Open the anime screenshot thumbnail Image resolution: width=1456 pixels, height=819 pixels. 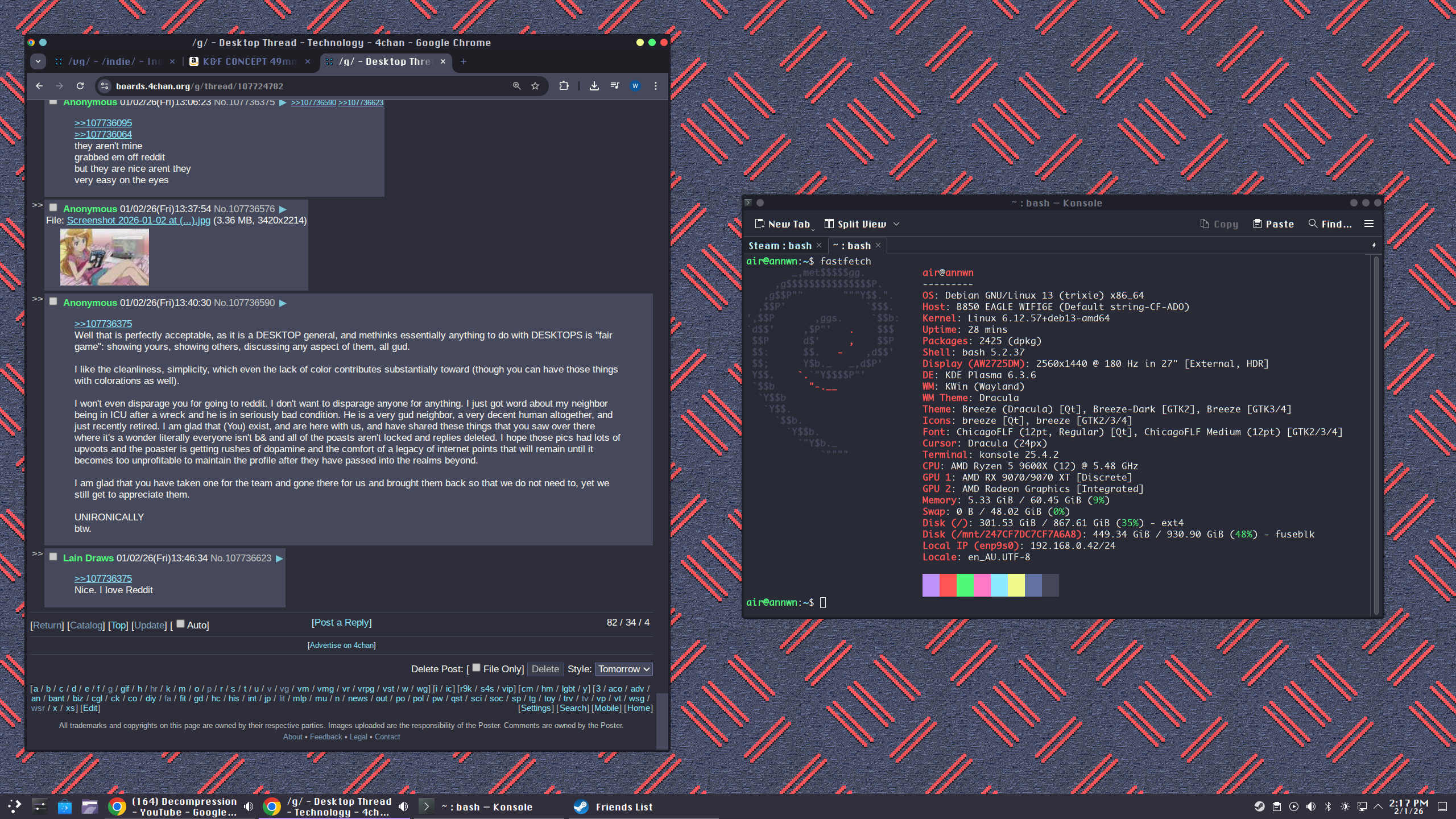point(105,257)
